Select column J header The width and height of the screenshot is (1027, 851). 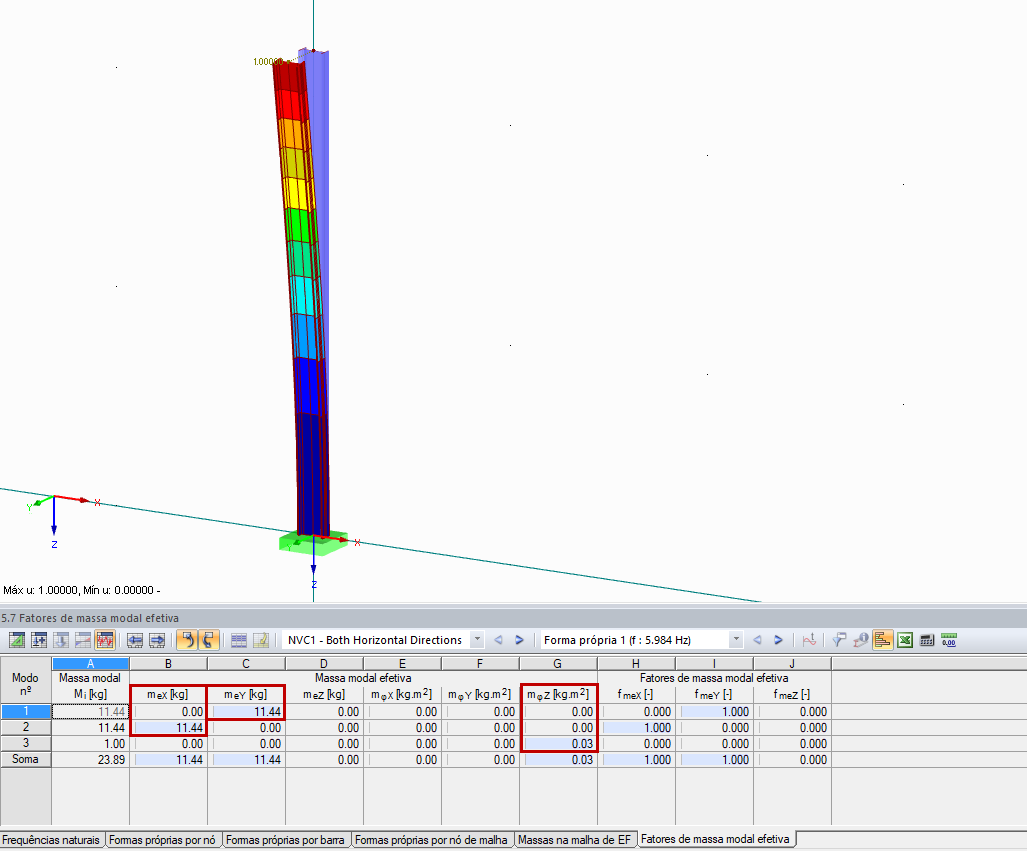(x=792, y=664)
